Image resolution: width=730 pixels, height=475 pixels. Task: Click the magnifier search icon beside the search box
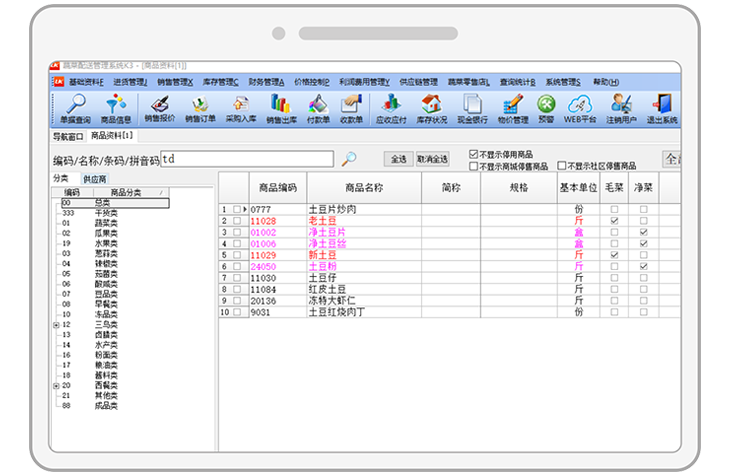click(349, 159)
